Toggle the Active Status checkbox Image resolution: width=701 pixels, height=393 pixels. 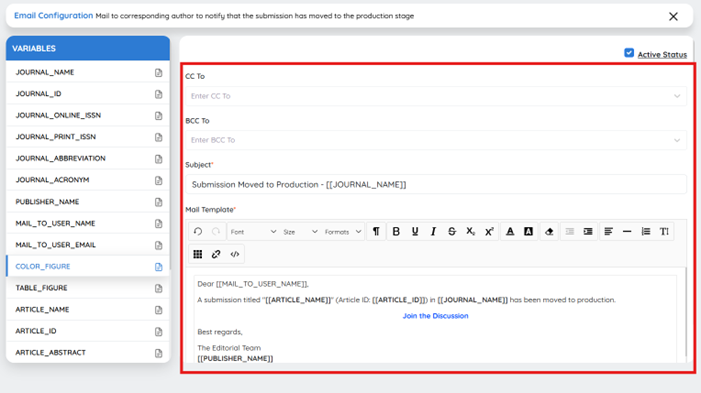(x=629, y=53)
